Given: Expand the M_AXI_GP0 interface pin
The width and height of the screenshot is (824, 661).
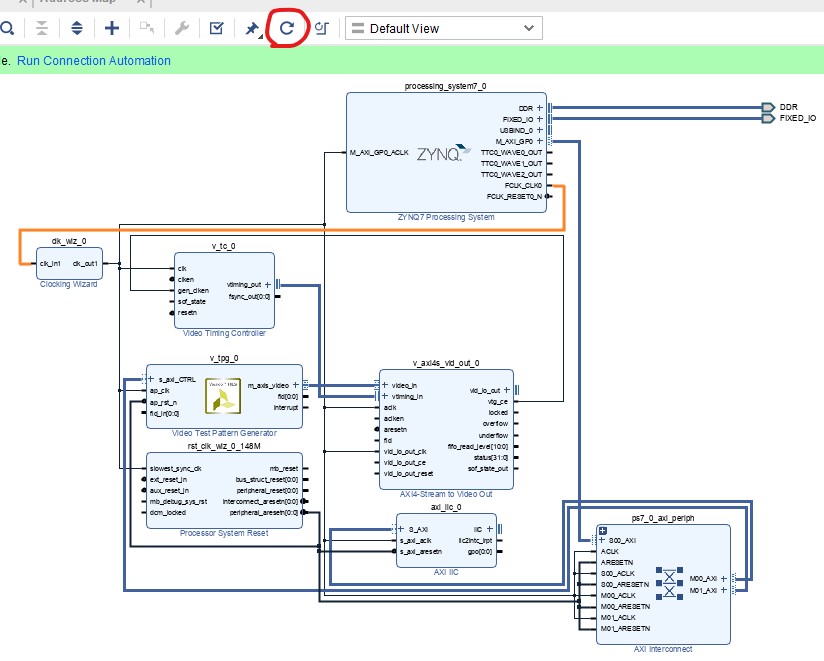Looking at the screenshot, I should tap(540, 141).
